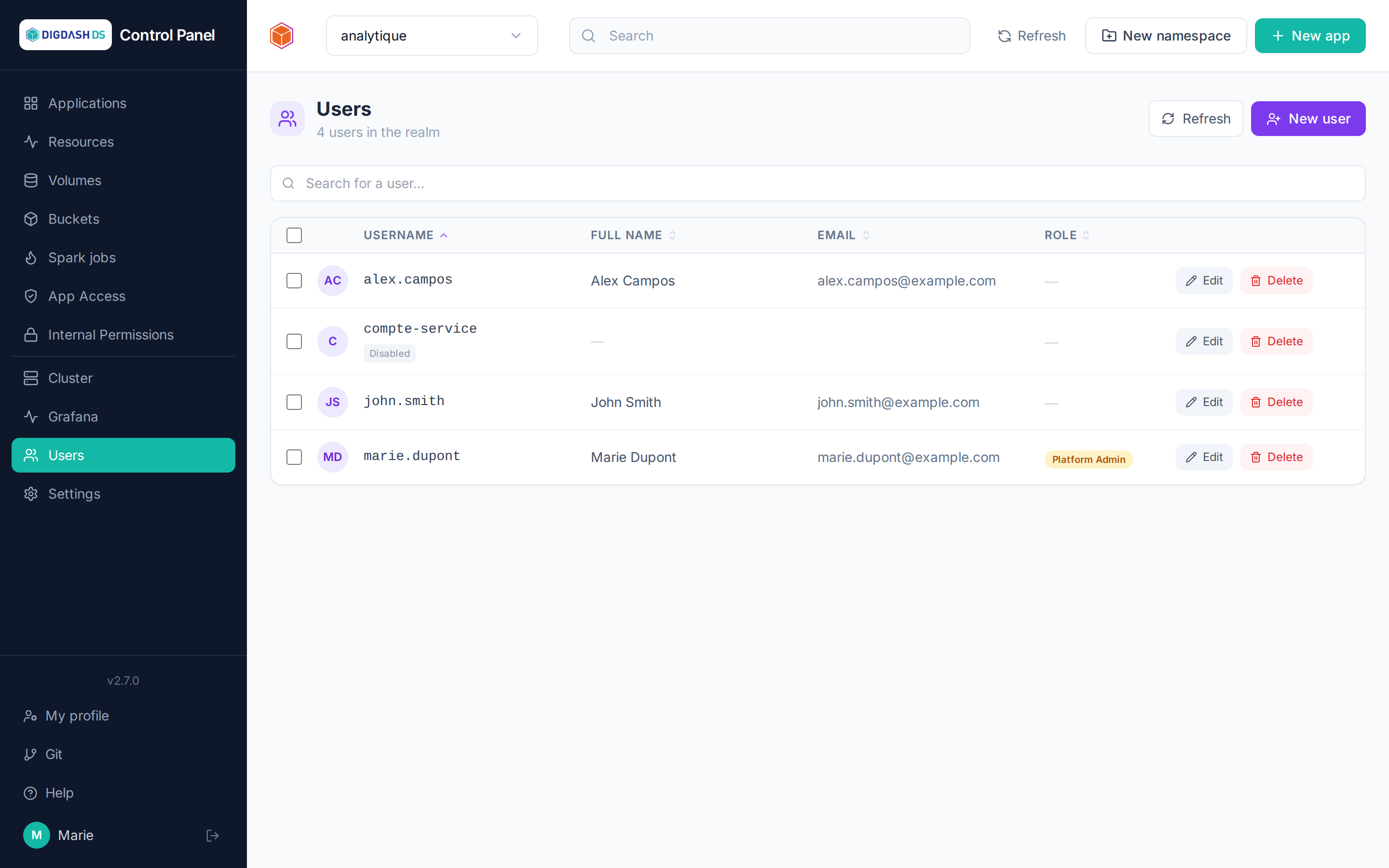Open Applications in the sidebar
Screen dimensions: 1389x868
point(123,103)
